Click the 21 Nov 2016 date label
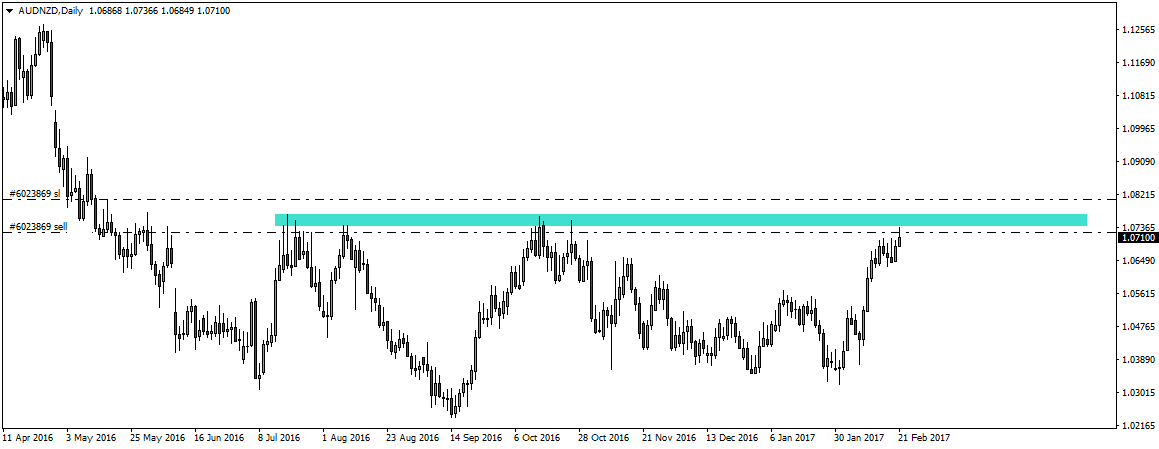The width and height of the screenshot is (1159, 449). click(x=669, y=438)
